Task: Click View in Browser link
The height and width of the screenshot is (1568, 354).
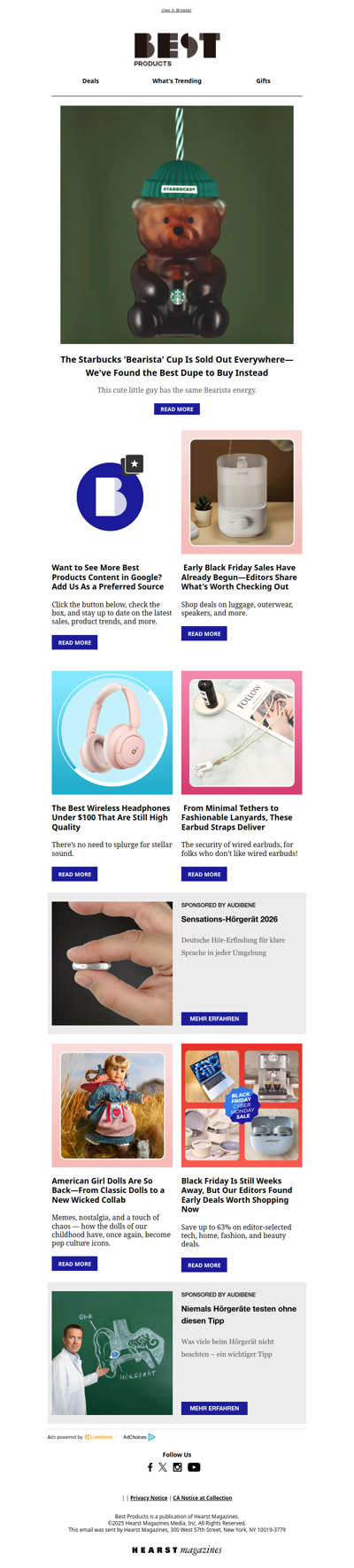Action: 176,10
